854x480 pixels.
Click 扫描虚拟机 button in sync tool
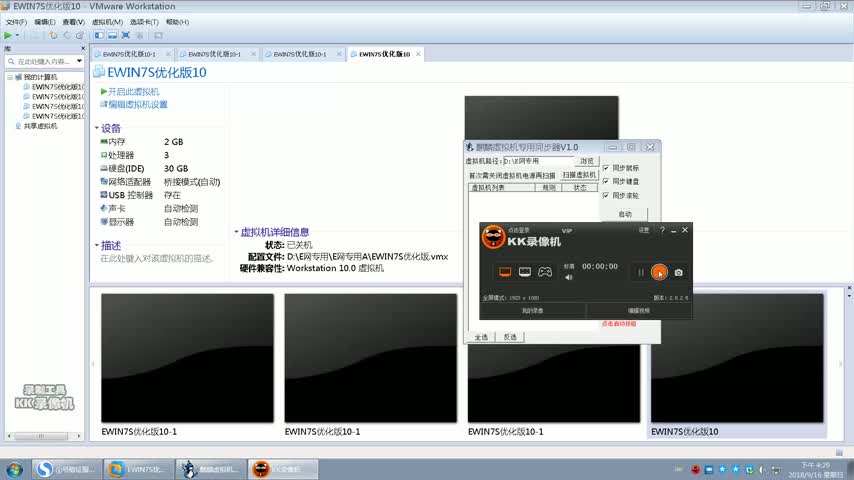[x=579, y=175]
